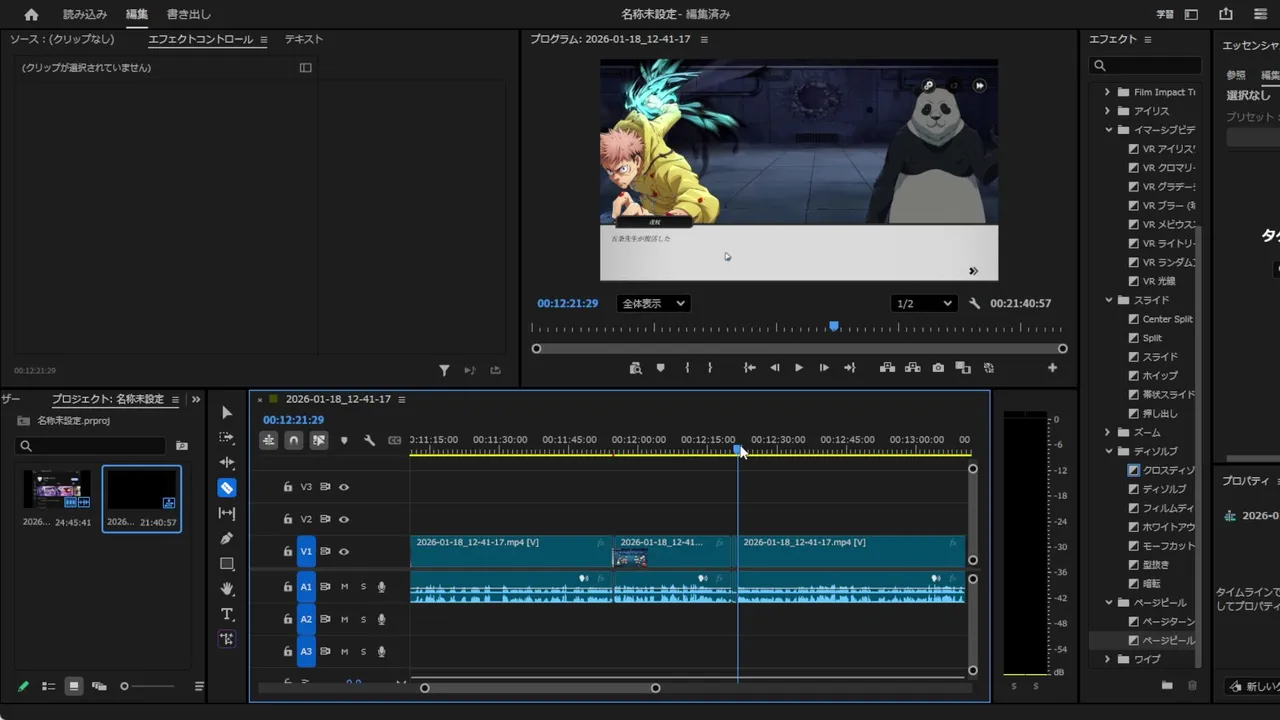Expand the アイリス effects folder
This screenshot has height=720, width=1280.
coord(1107,111)
